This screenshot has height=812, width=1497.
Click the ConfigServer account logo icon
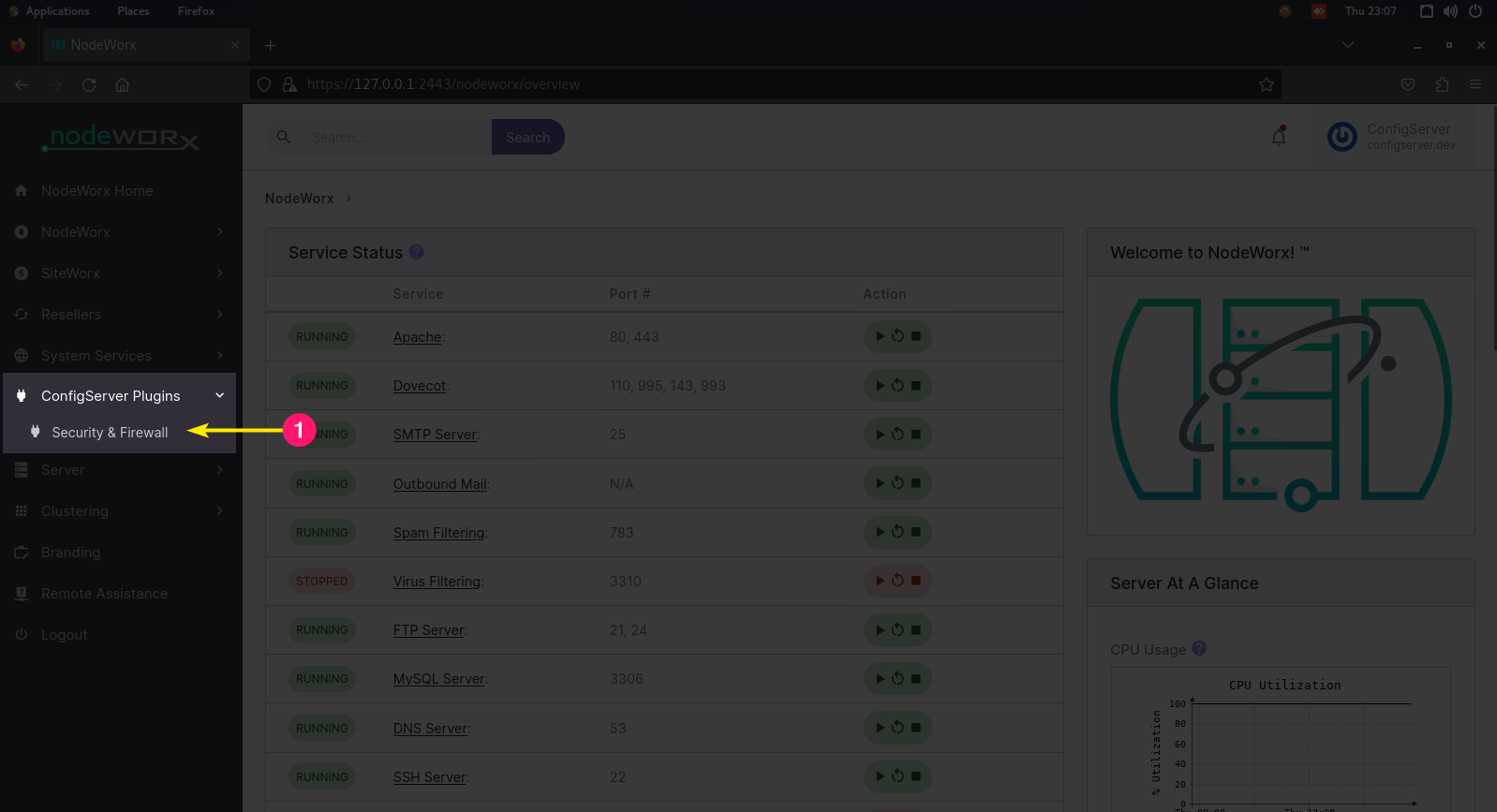[x=1341, y=137]
